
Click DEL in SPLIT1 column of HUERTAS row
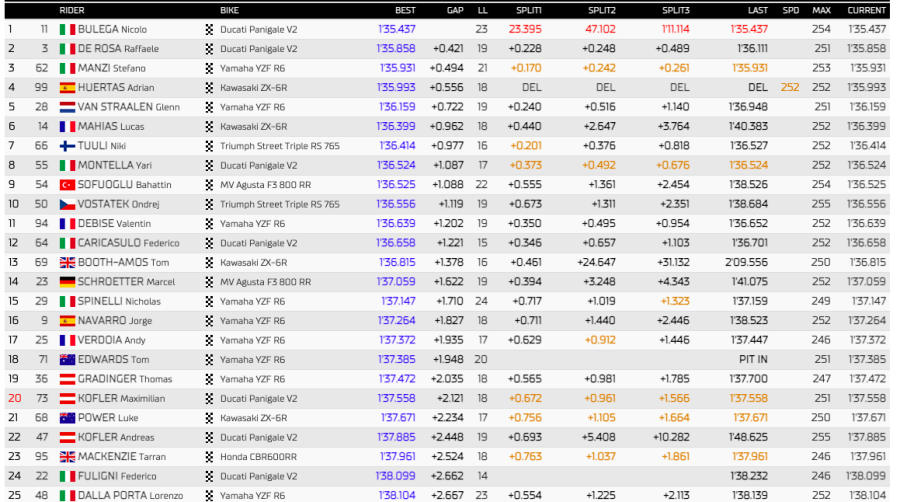click(532, 88)
